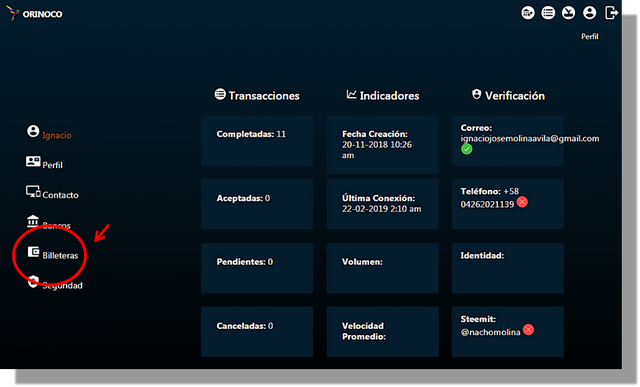This screenshot has height=387, width=640.
Task: Click the ID card icon beside Perfil
Action: [33, 161]
